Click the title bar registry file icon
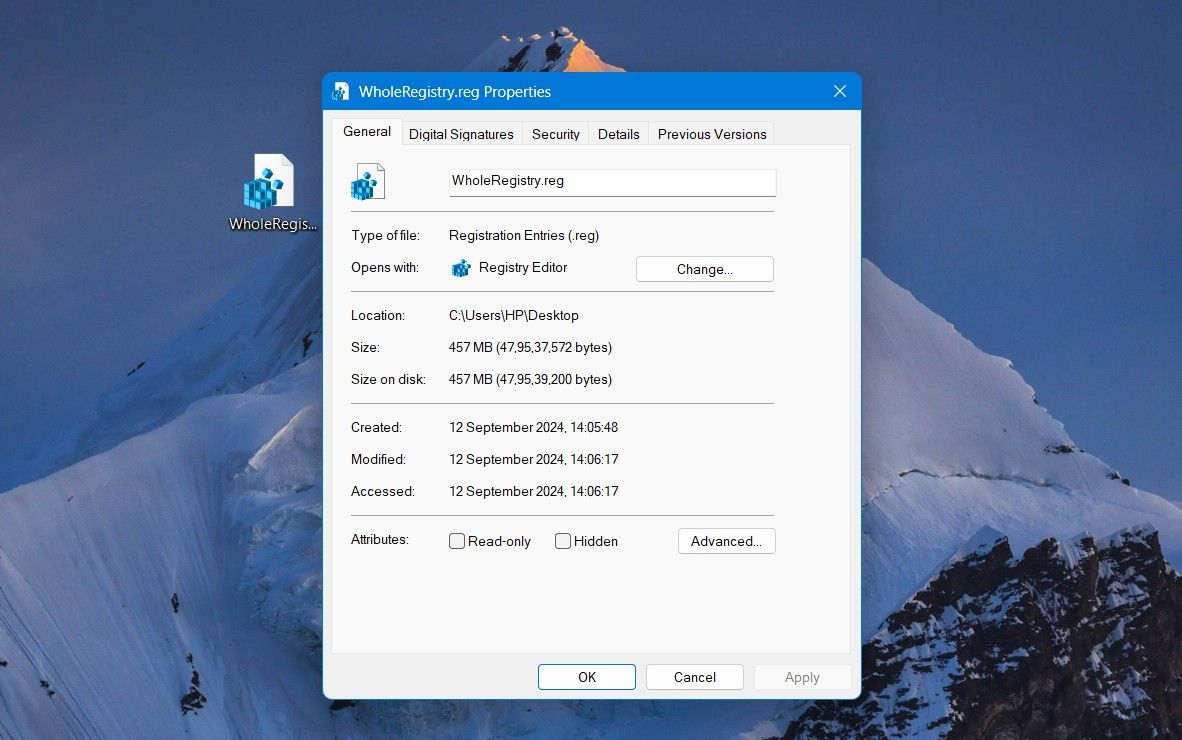The height and width of the screenshot is (740, 1182). click(x=342, y=91)
